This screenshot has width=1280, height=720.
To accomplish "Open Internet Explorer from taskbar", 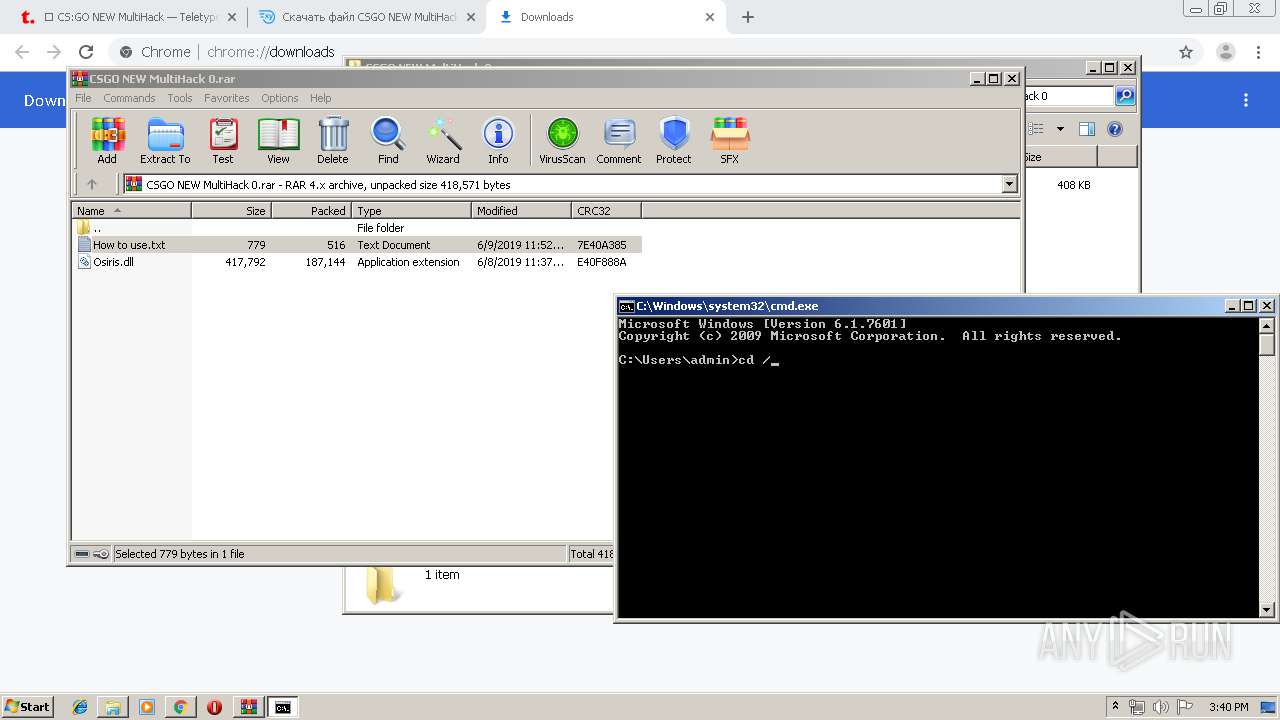I will pos(80,707).
